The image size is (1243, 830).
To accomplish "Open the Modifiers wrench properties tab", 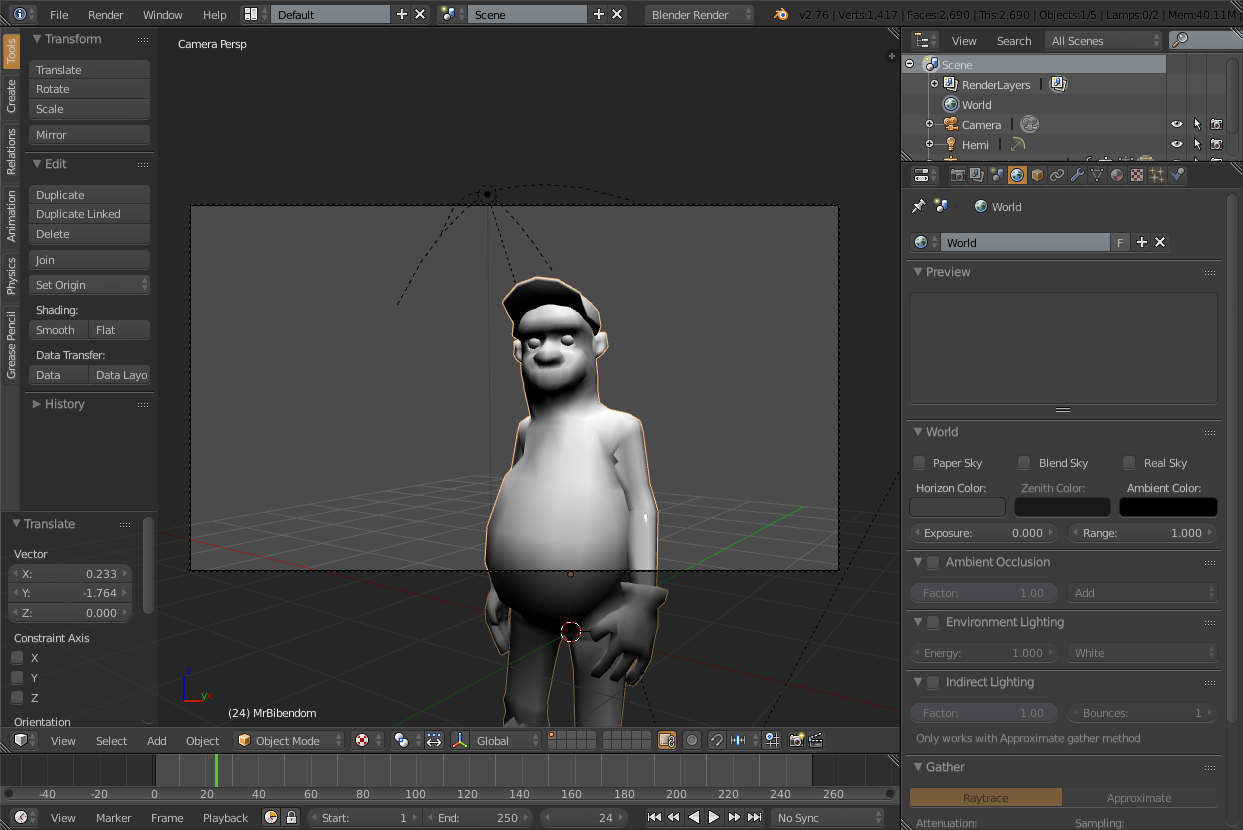I will (x=1077, y=175).
